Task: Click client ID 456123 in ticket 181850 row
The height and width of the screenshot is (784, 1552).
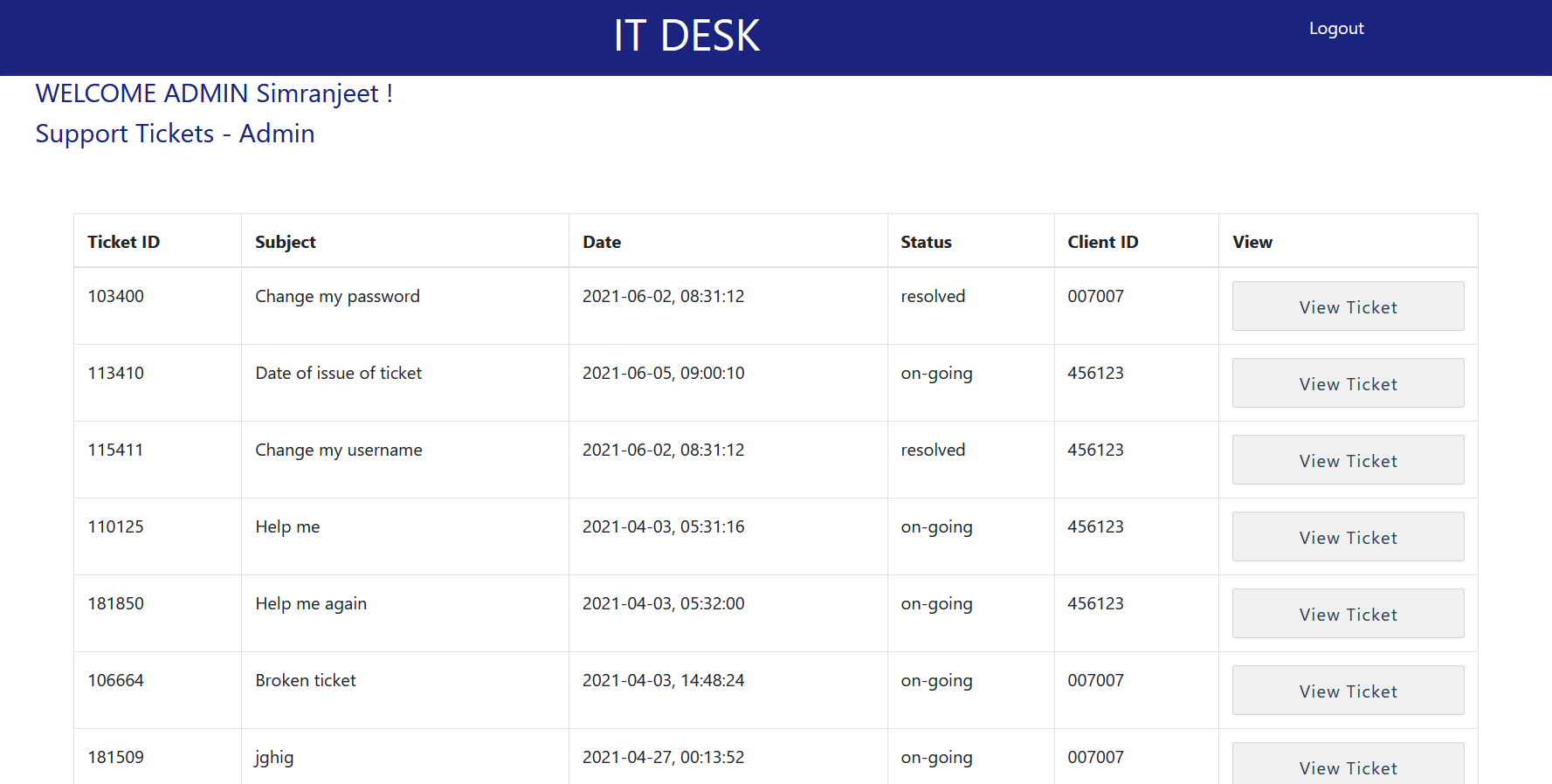Action: (x=1095, y=603)
